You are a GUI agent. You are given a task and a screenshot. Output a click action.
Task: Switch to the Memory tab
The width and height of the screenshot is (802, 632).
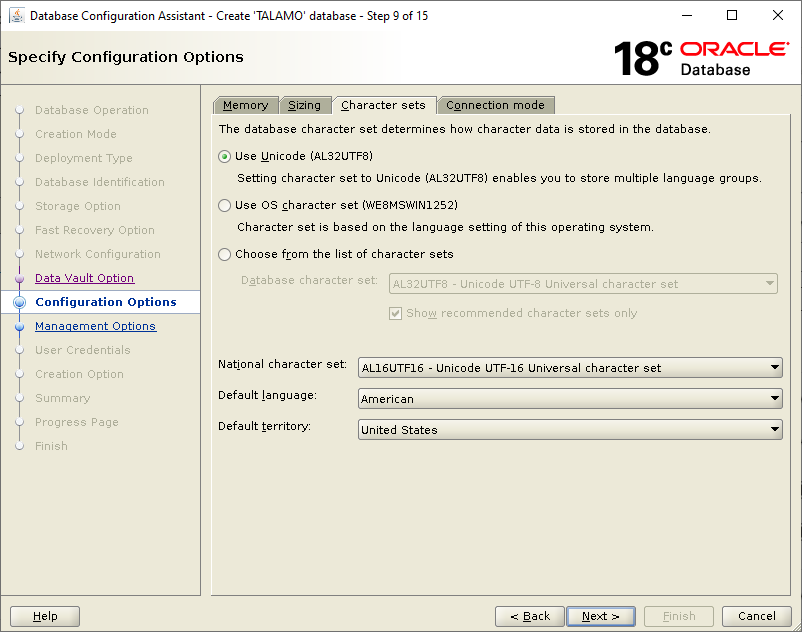(x=246, y=105)
